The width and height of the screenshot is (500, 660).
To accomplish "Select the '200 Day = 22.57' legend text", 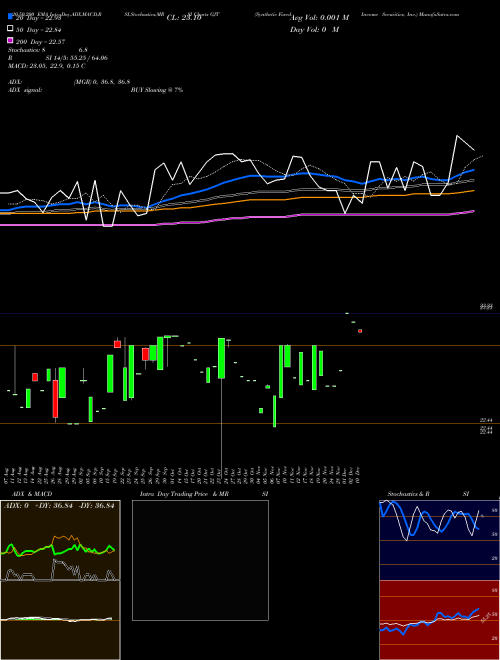I will point(40,41).
